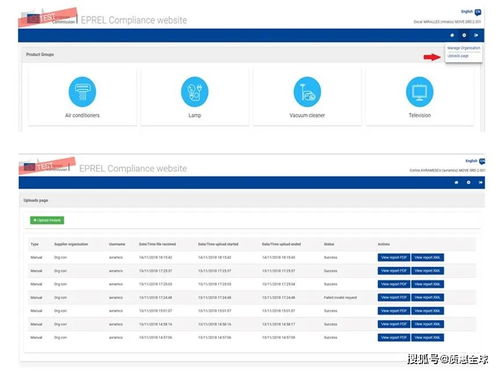Click the logout icon in the lower blue bar
This screenshot has height=370, width=499.
480,182
